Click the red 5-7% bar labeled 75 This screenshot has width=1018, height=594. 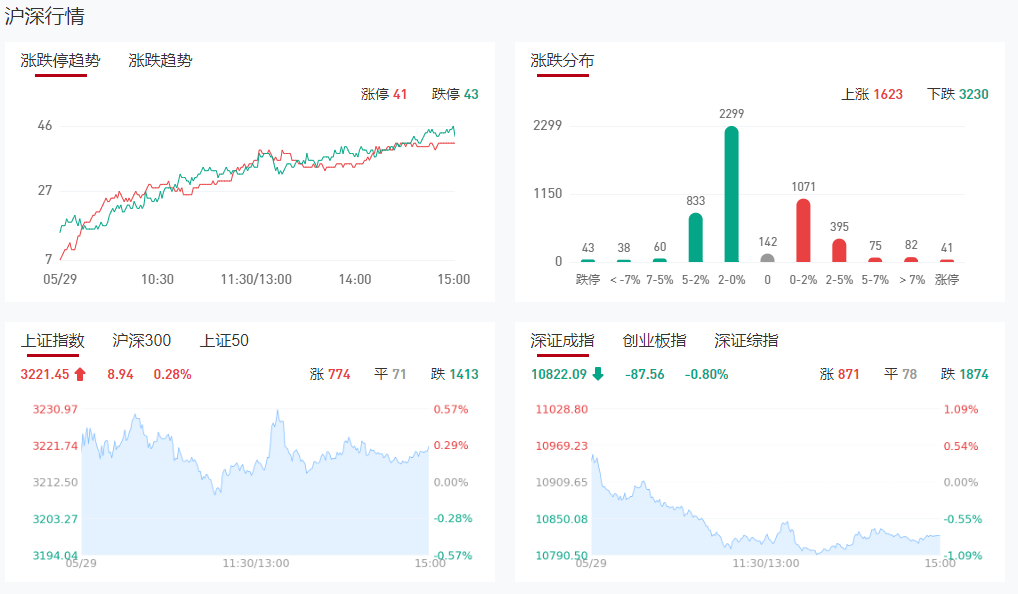pos(875,260)
